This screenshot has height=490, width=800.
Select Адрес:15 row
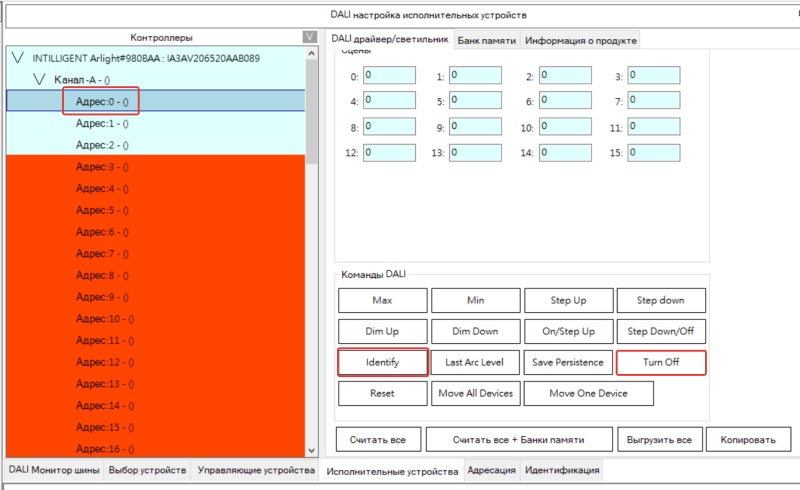(x=156, y=427)
